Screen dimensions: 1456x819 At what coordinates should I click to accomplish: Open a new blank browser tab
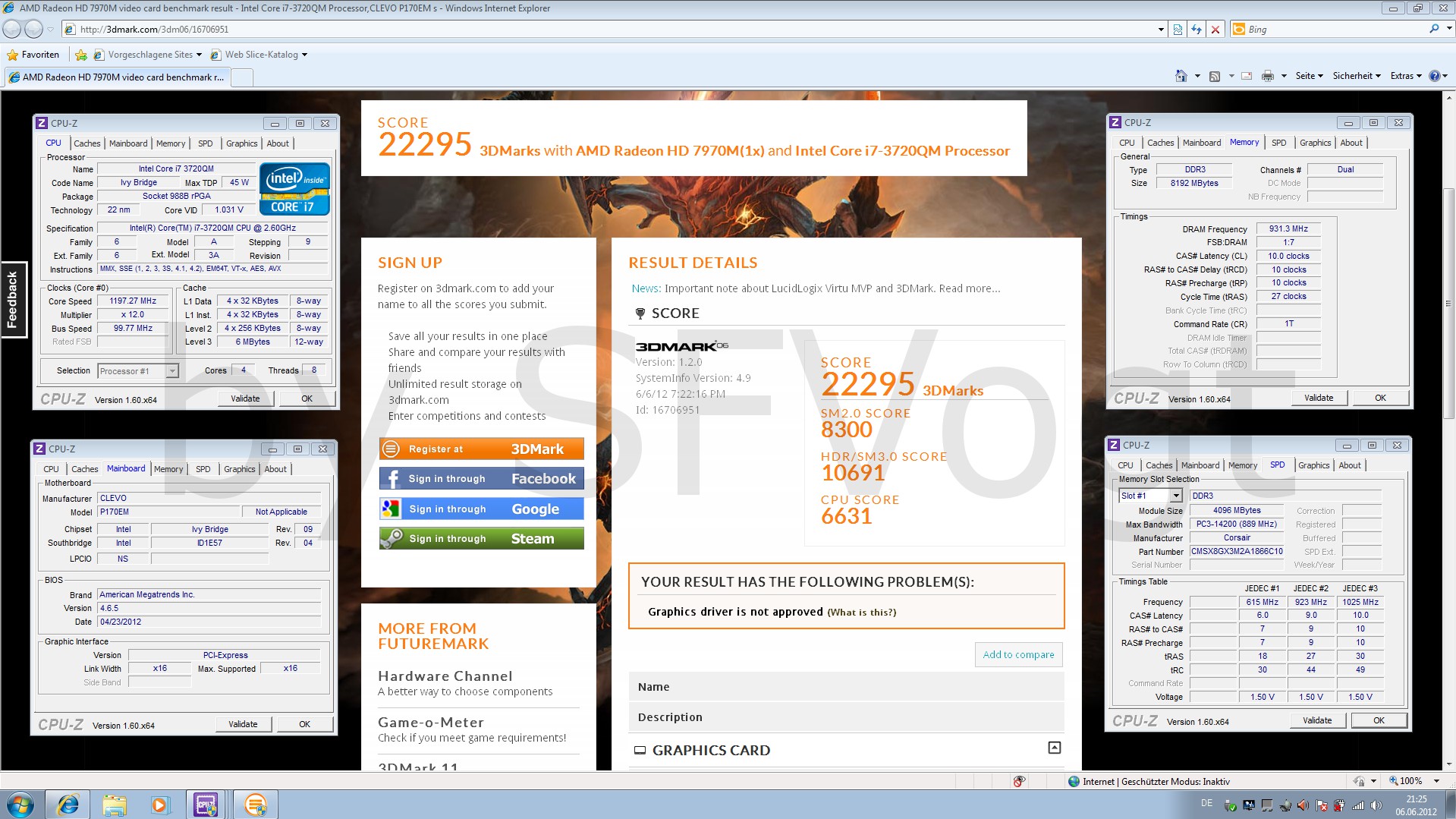(x=241, y=77)
